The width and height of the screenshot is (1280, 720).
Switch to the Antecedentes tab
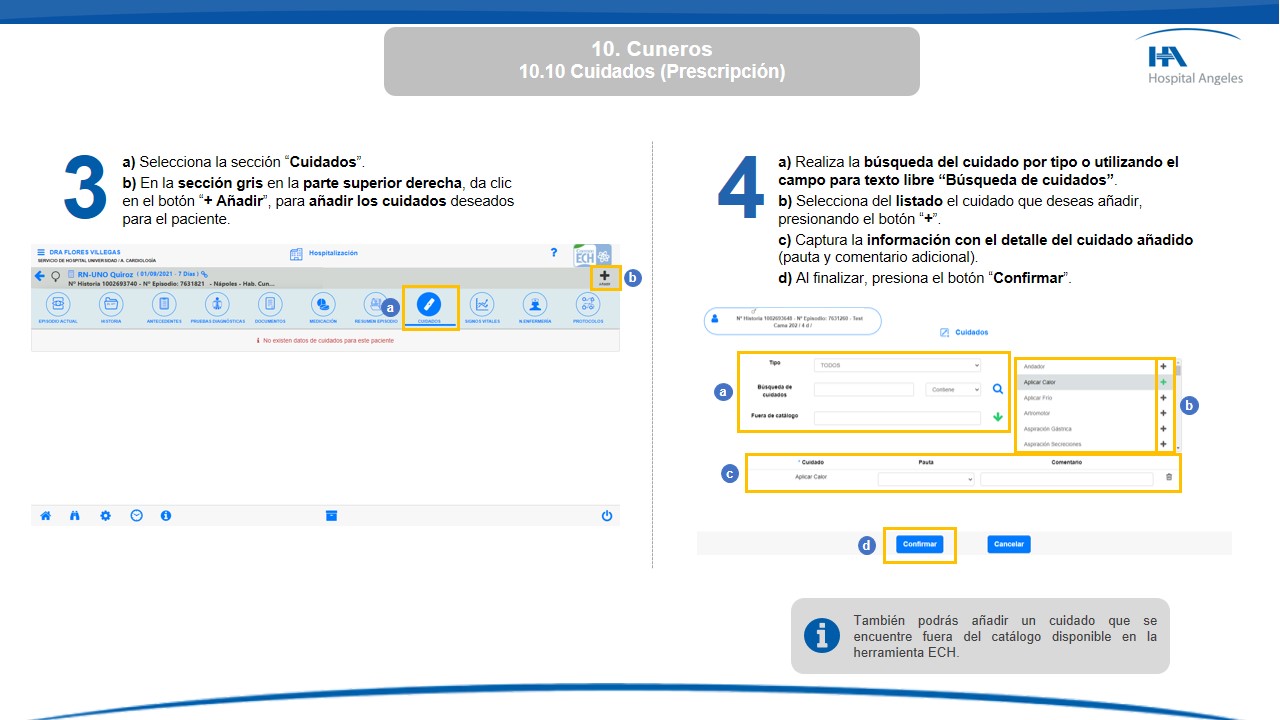click(x=164, y=305)
